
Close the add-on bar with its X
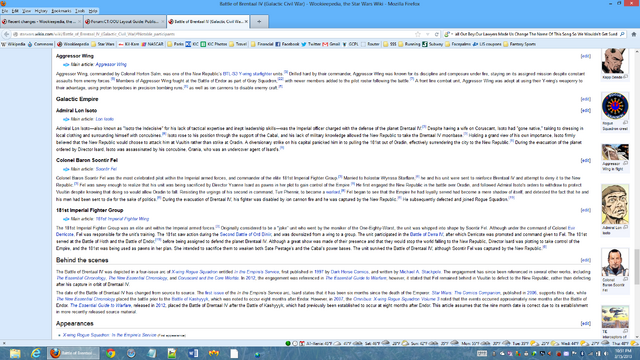click(4, 343)
